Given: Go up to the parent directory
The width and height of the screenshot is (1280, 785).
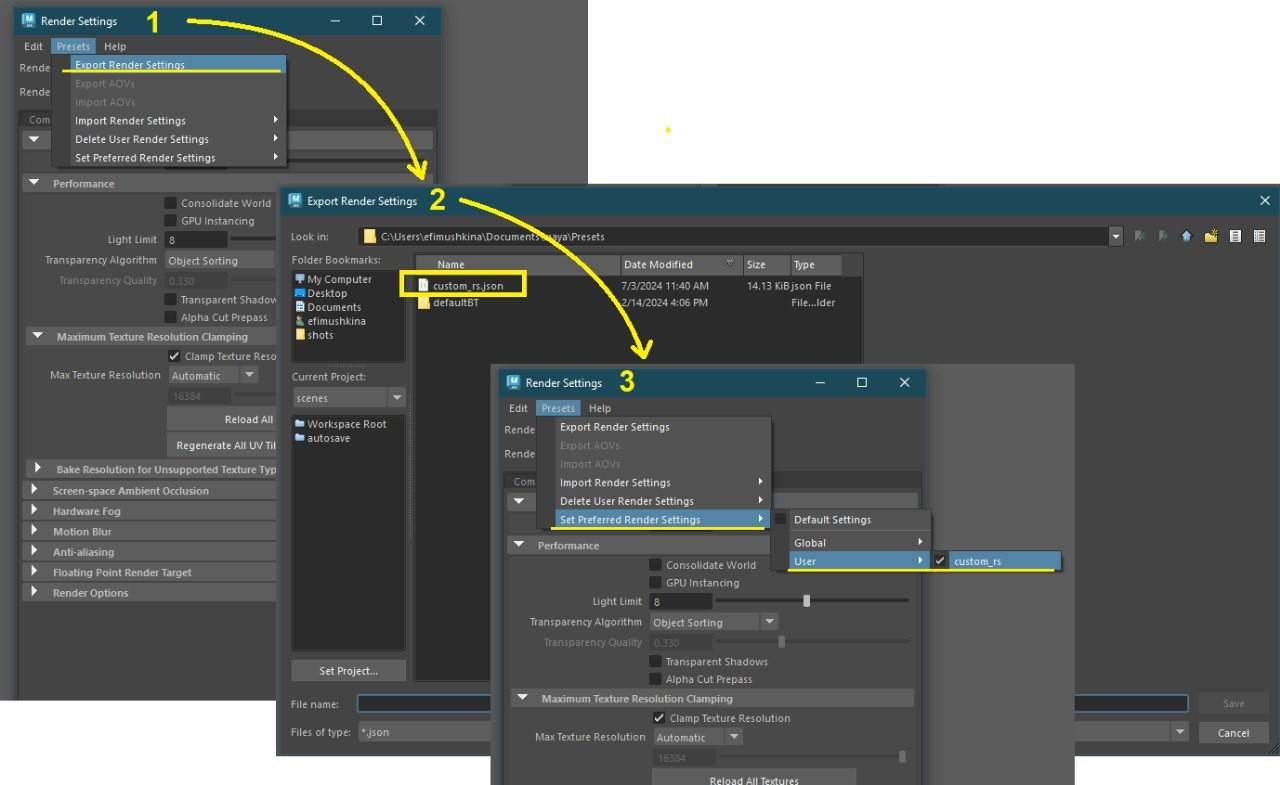Looking at the screenshot, I should (1186, 236).
